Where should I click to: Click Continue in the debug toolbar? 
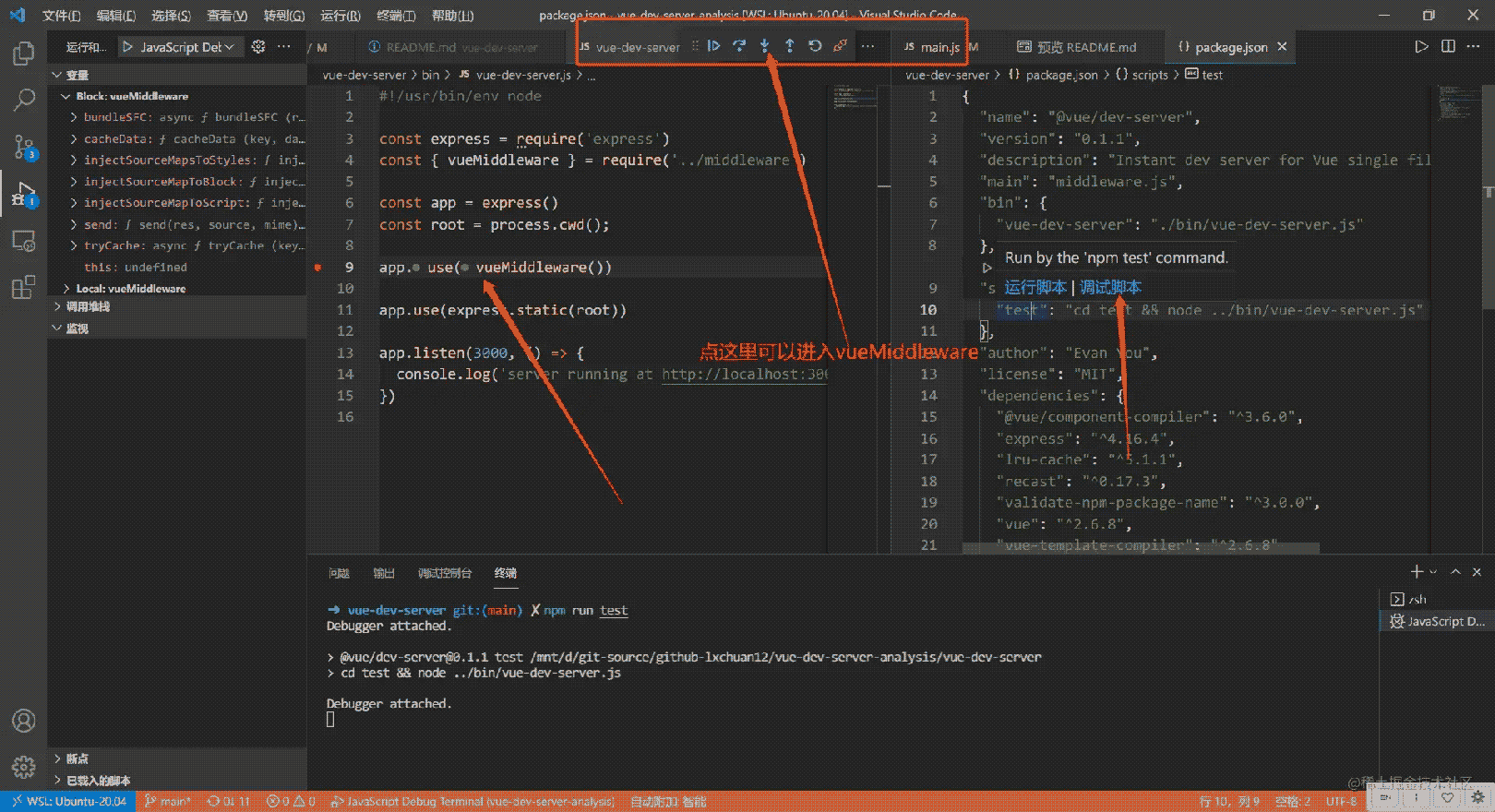713,46
